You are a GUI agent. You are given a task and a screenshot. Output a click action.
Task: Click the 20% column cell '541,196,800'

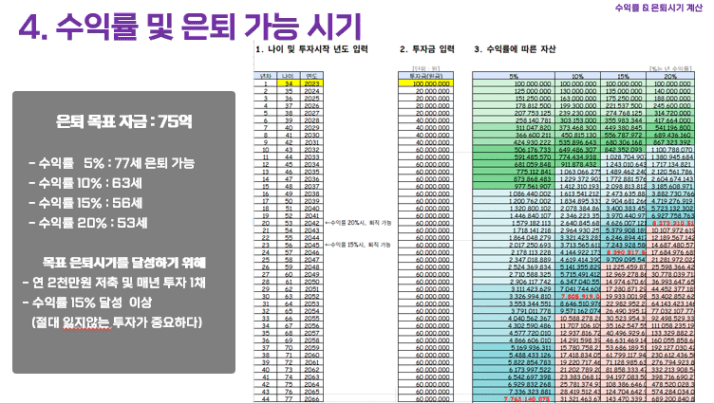670,128
